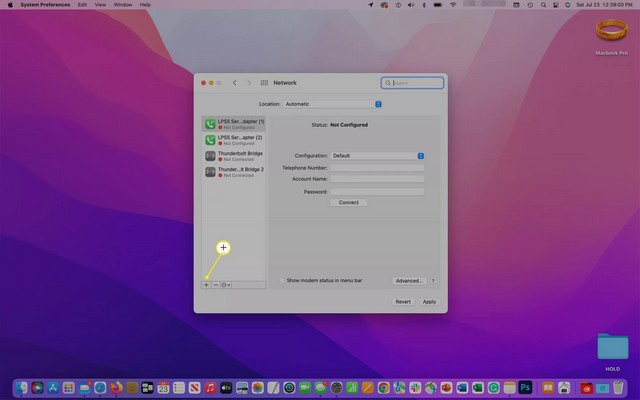Open Firefox from the Dock

[x=116, y=387]
